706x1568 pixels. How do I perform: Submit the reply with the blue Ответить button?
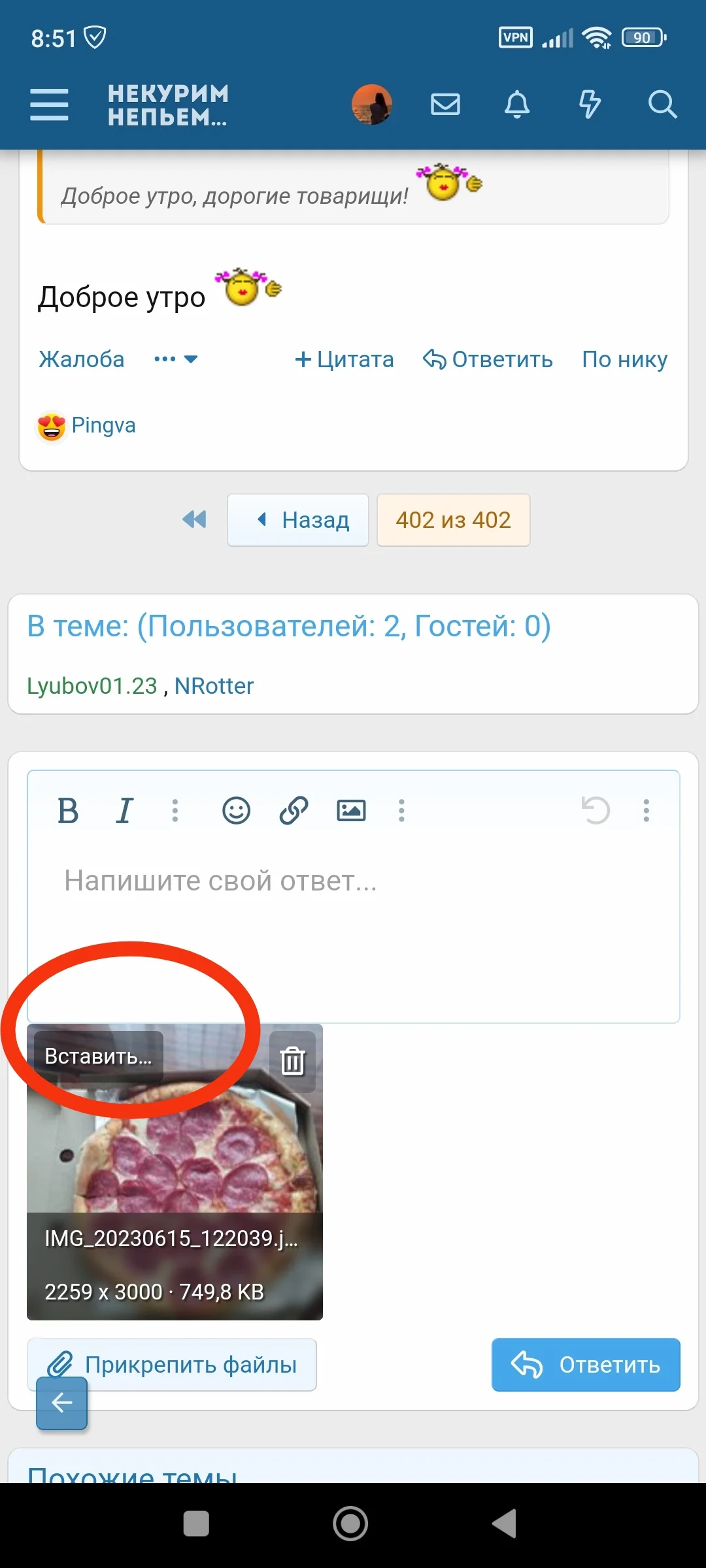click(586, 1365)
